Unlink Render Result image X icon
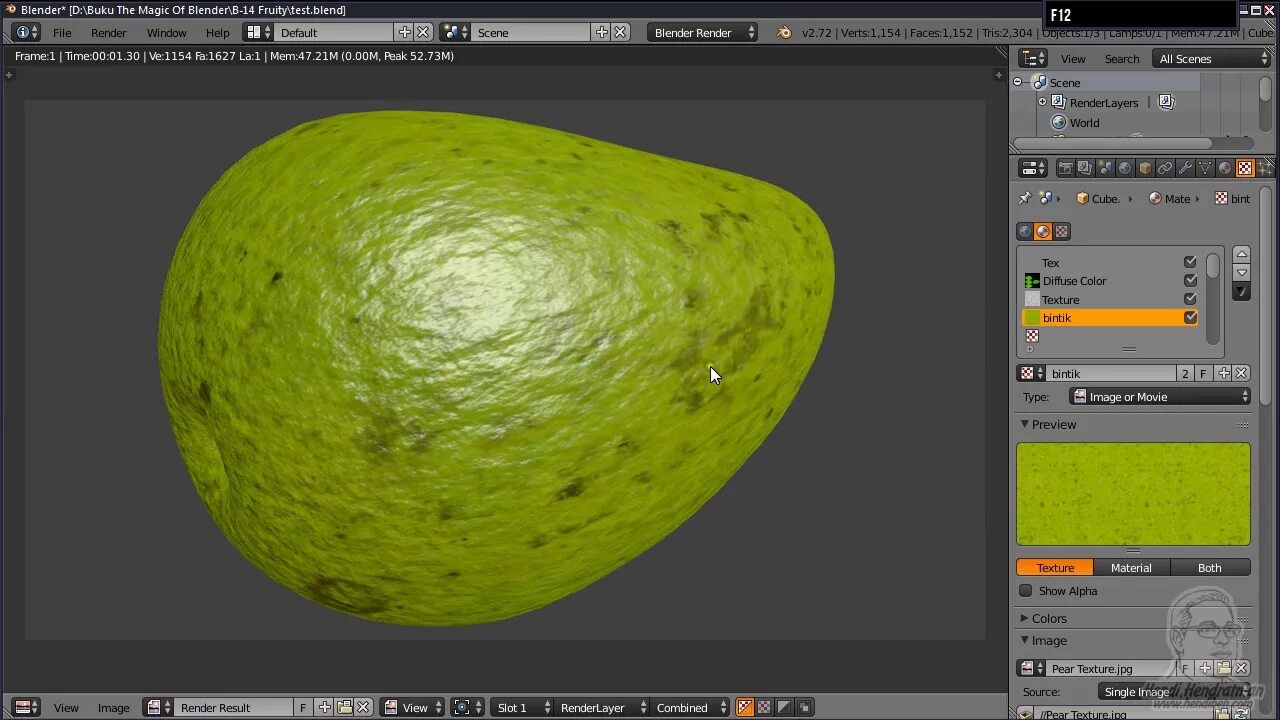The height and width of the screenshot is (720, 1280). tap(363, 707)
